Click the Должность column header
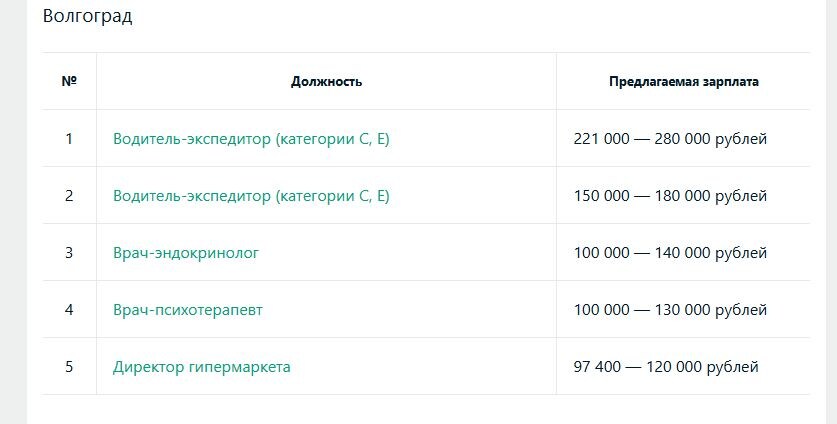The width and height of the screenshot is (837, 424). pyautogui.click(x=326, y=82)
